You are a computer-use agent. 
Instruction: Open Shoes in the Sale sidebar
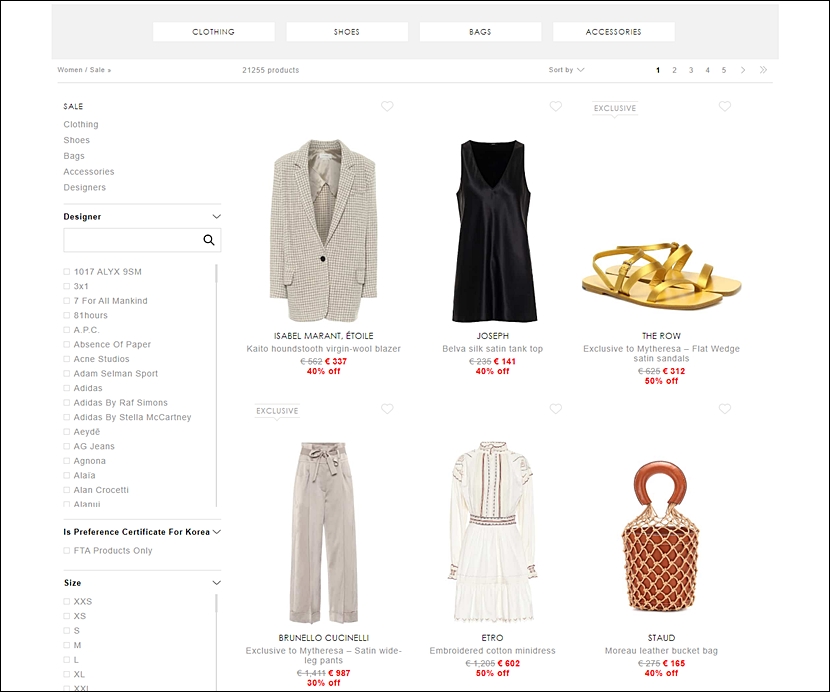(77, 140)
